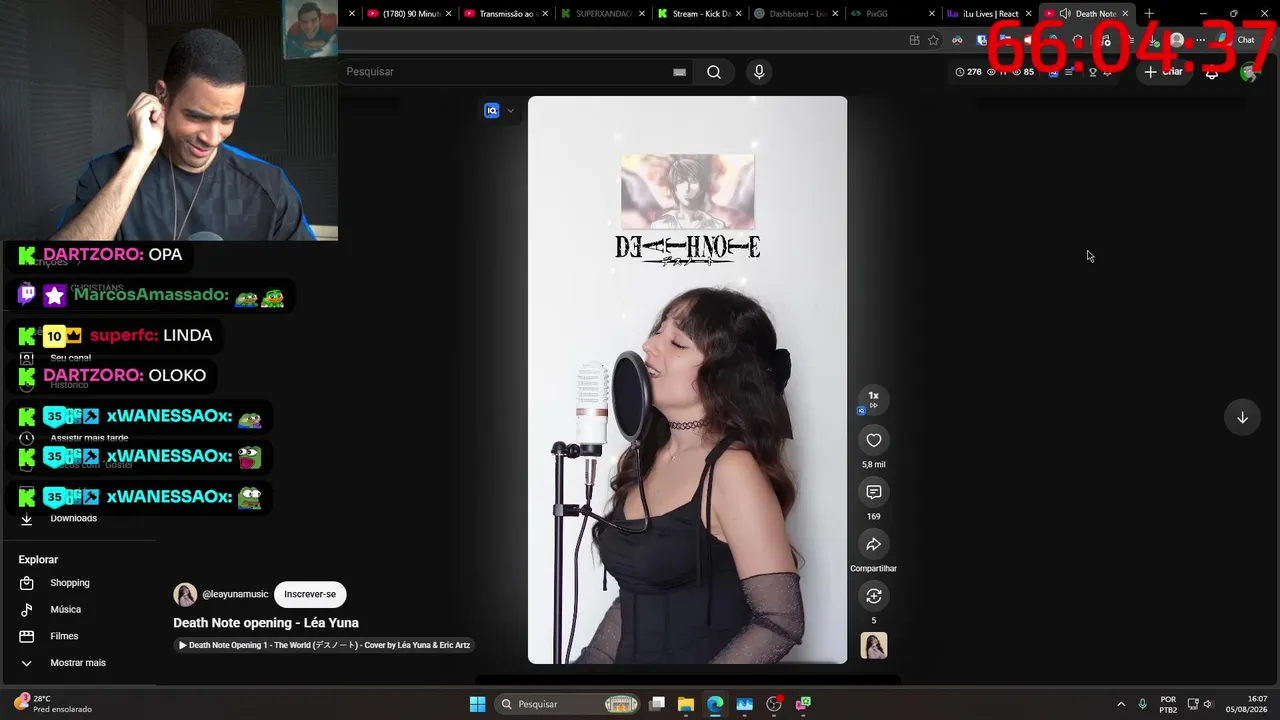
Task: Go to the next Short arrow
Action: click(1242, 417)
